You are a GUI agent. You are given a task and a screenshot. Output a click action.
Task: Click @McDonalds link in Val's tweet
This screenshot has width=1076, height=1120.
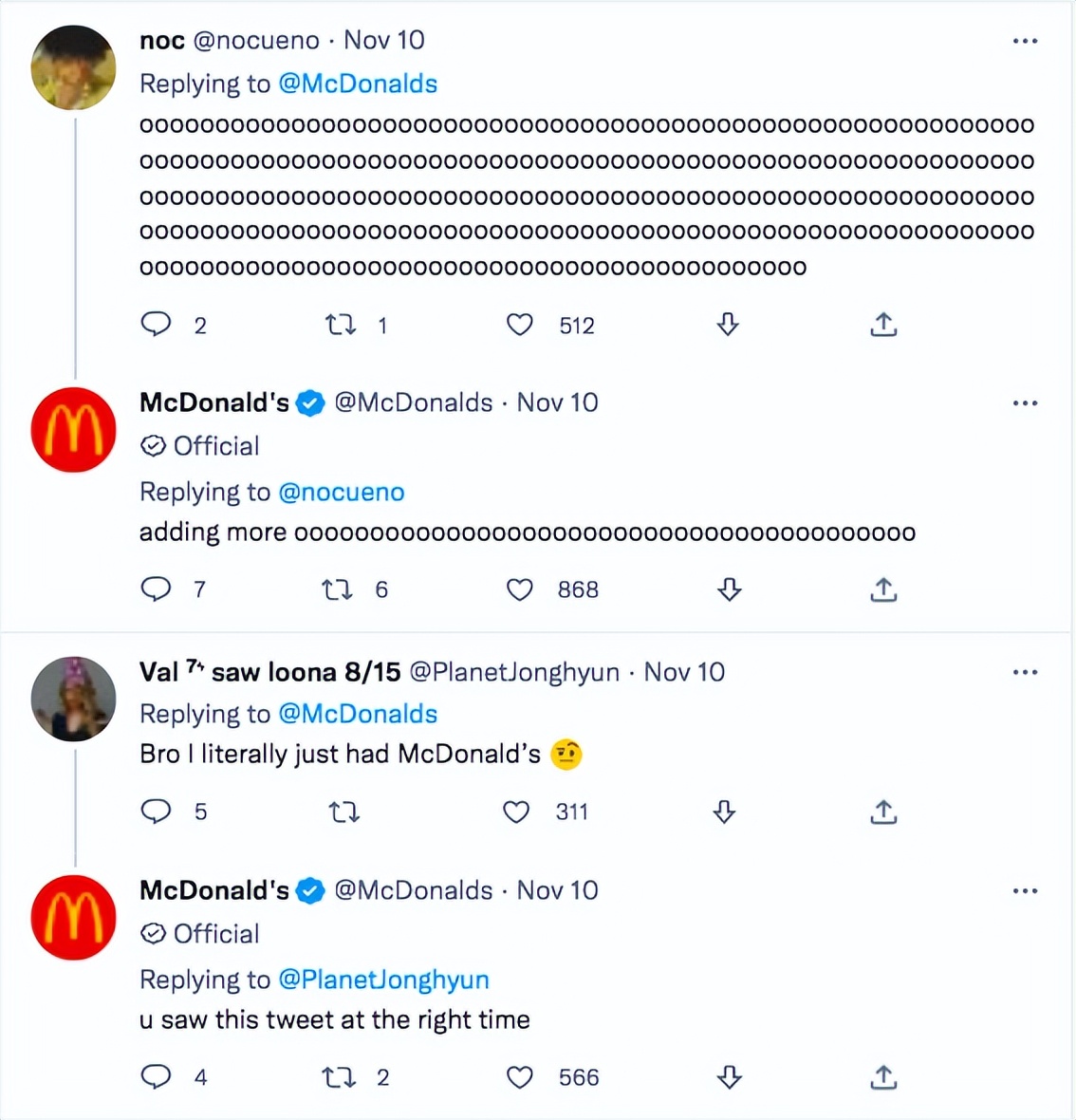[x=358, y=714]
